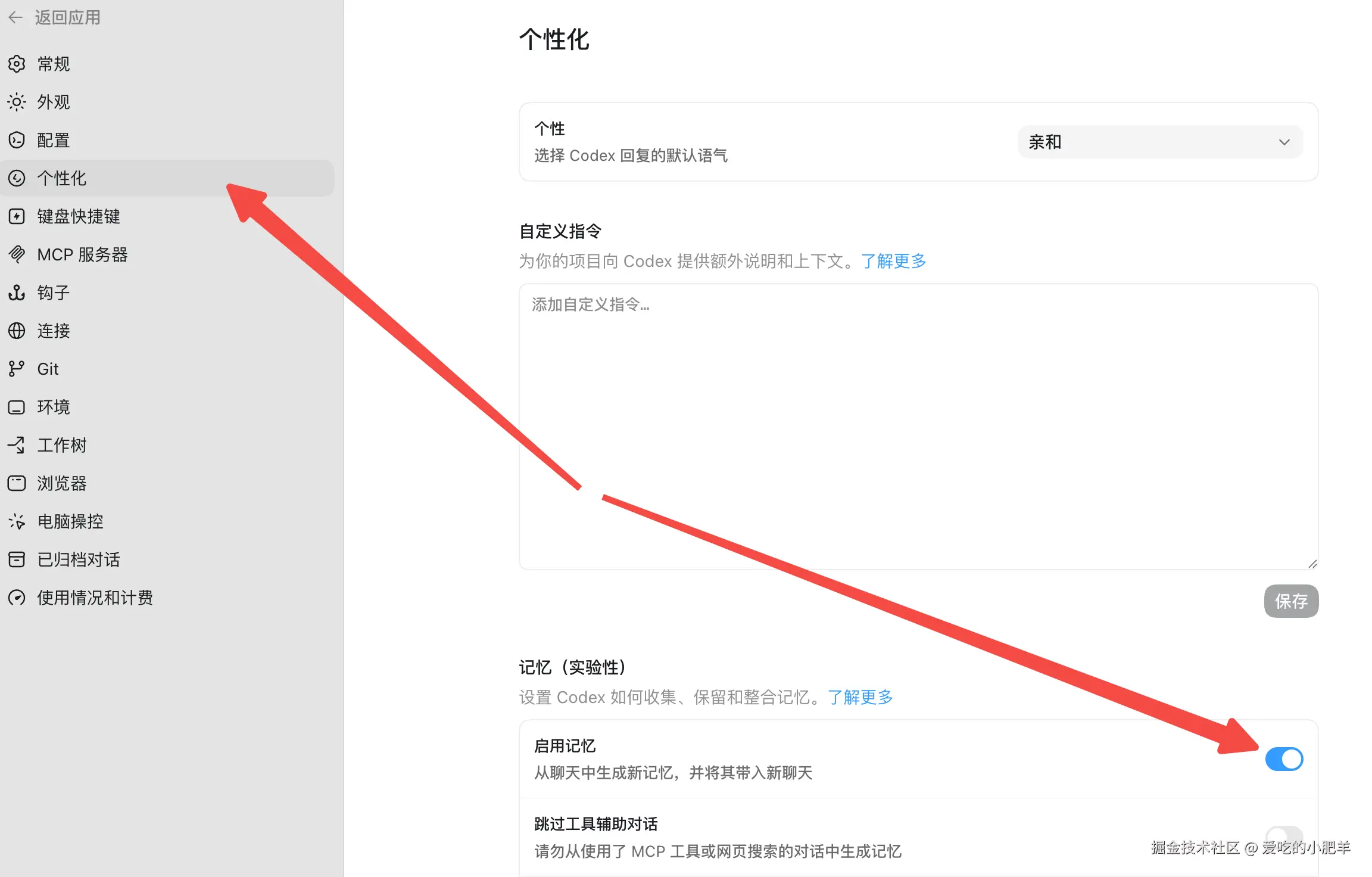Click the 电脑操控 cursor icon
The width and height of the screenshot is (1372, 877).
17,521
